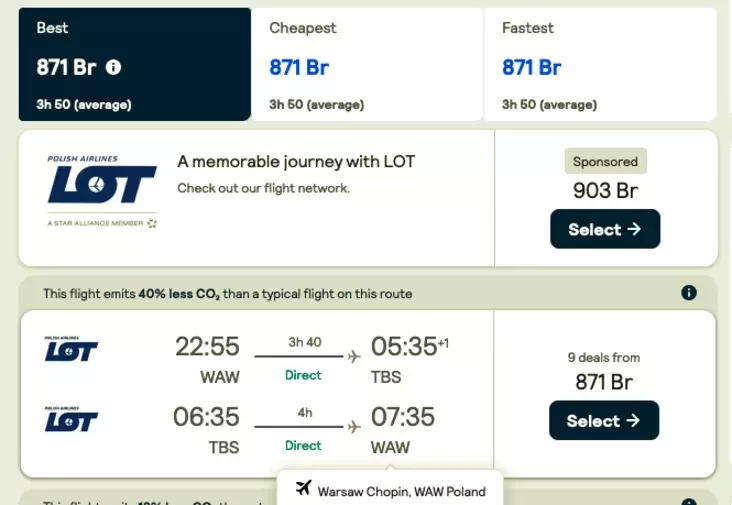Click the 07:35 WAW arrival time
732x505 pixels.
point(404,417)
